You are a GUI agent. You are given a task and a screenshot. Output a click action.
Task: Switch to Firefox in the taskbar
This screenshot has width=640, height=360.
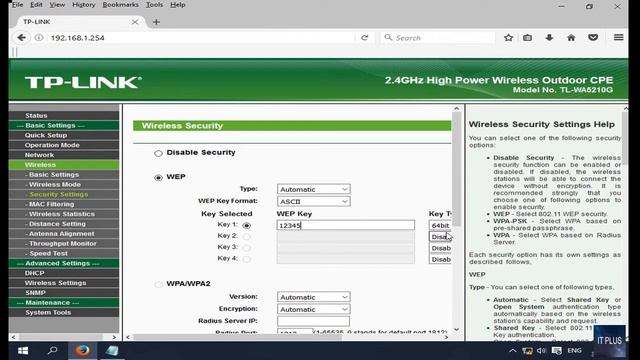point(82,351)
